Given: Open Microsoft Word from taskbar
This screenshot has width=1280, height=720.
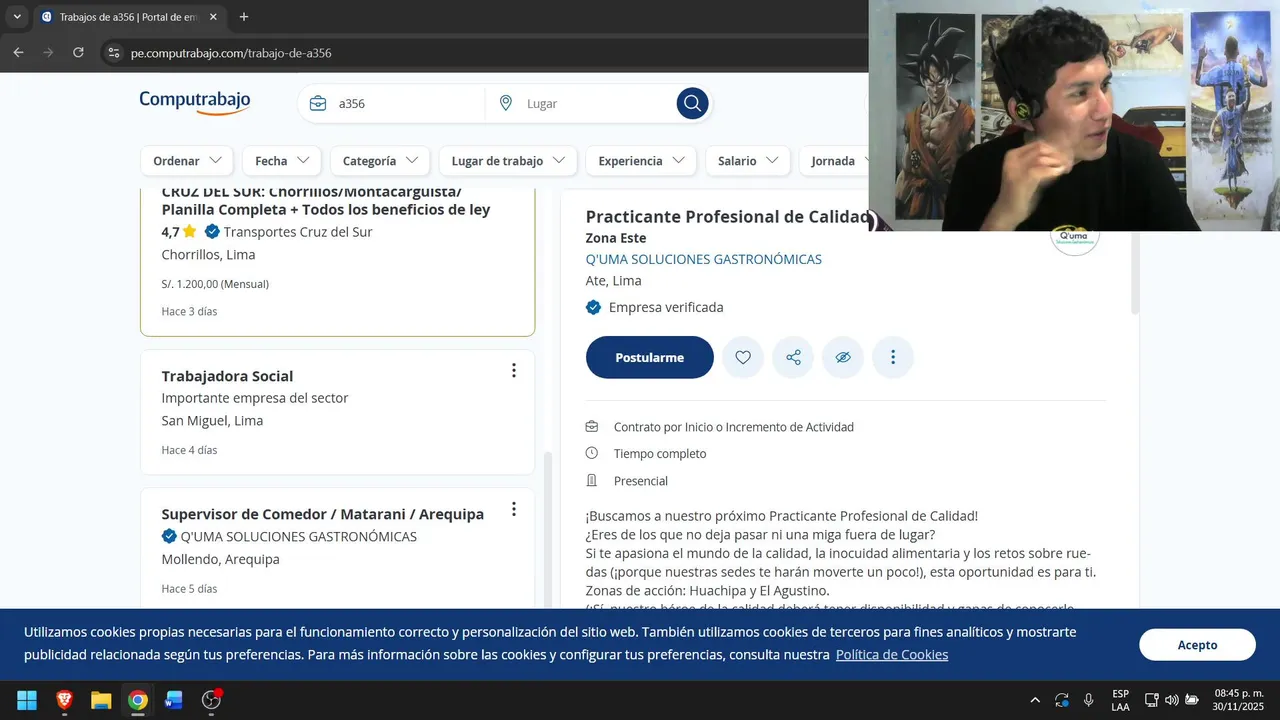Looking at the screenshot, I should click(174, 700).
